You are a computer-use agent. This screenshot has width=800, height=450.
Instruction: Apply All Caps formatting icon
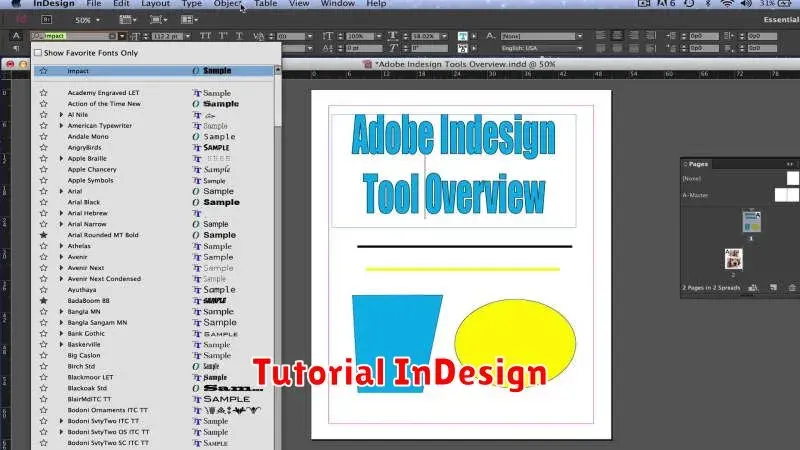pos(205,36)
